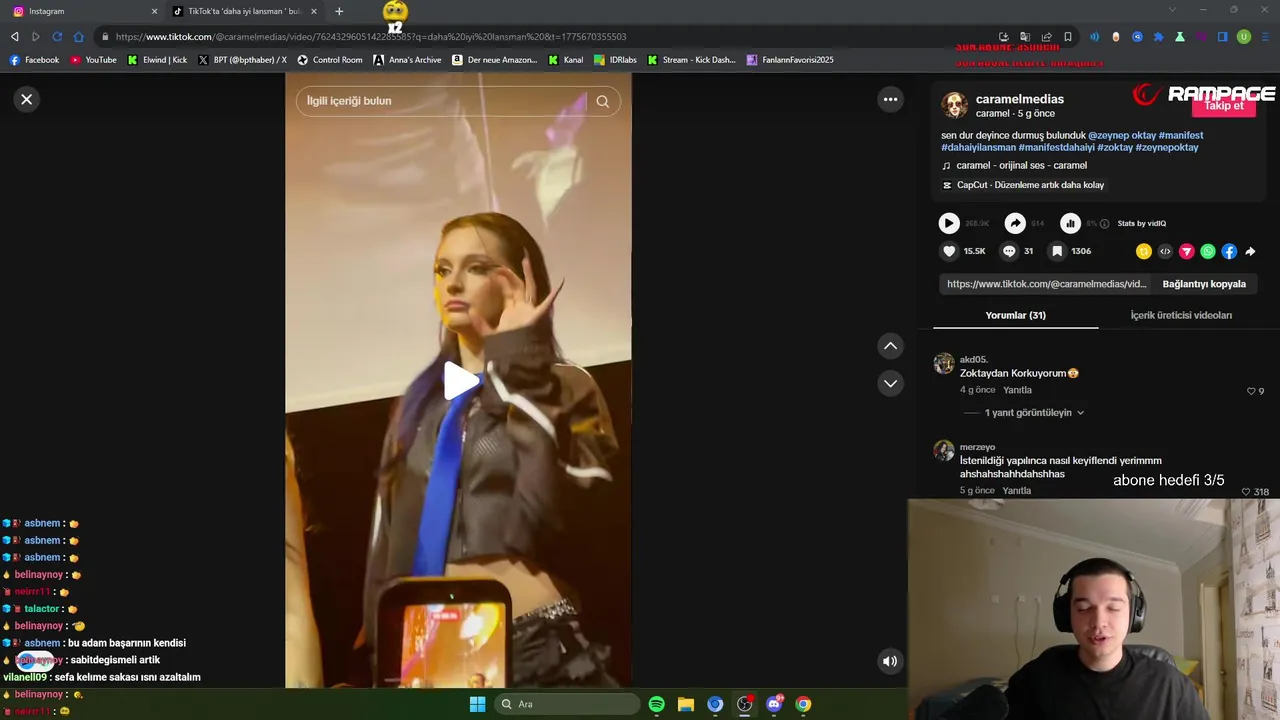The height and width of the screenshot is (720, 1280).
Task: Close the Instagram browser tab
Action: [x=154, y=11]
